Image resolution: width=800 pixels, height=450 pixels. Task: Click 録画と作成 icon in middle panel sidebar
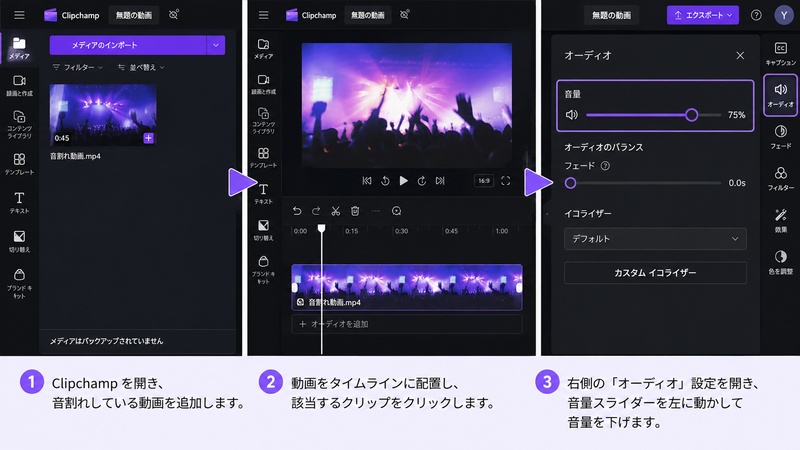(x=263, y=84)
